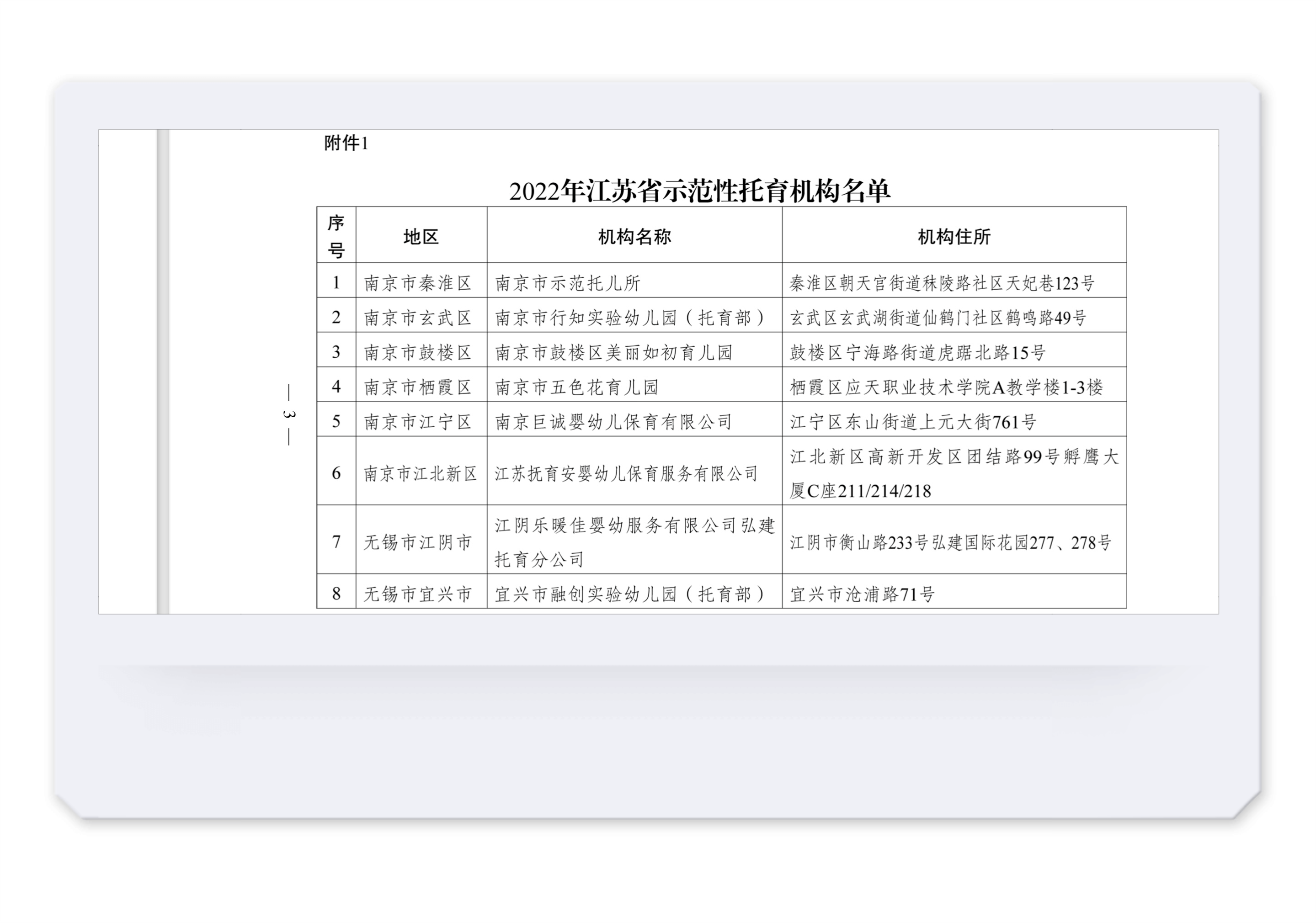Click address 鼓楼区宁海路街道虎踞北路15号

pos(918,352)
